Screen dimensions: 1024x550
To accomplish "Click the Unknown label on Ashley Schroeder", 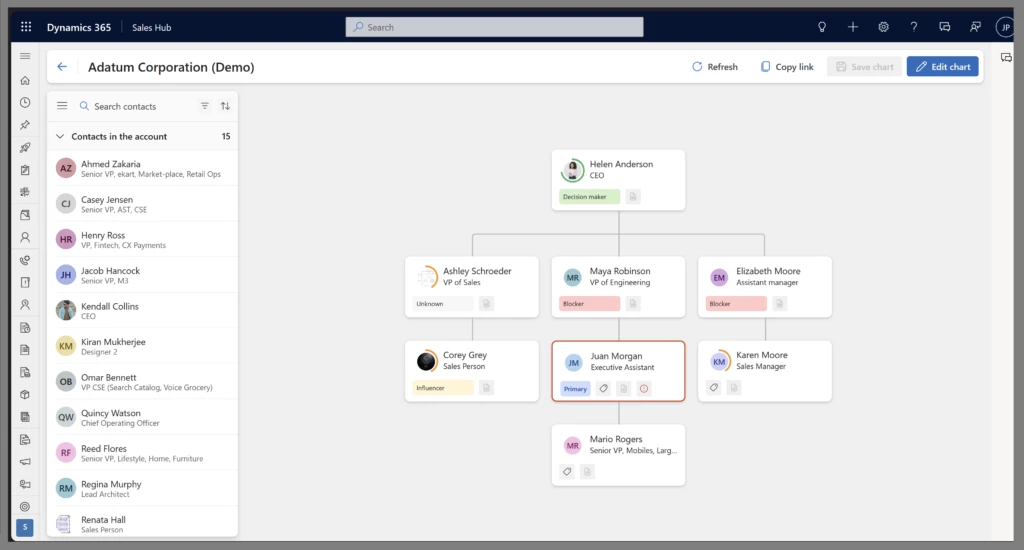I will (x=443, y=303).
